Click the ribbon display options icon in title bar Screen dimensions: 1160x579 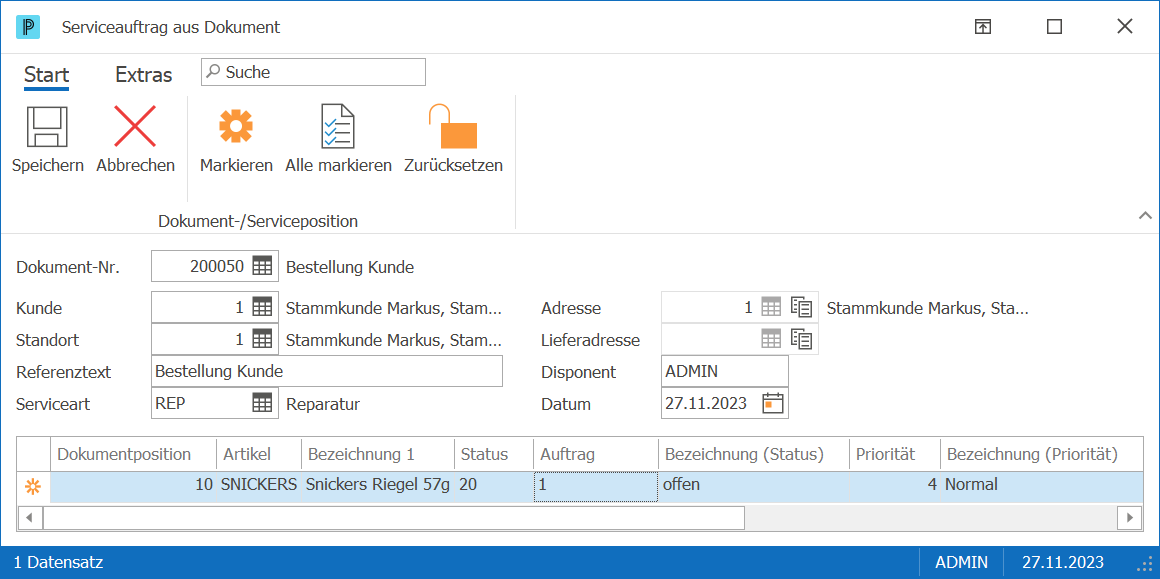pyautogui.click(x=982, y=27)
